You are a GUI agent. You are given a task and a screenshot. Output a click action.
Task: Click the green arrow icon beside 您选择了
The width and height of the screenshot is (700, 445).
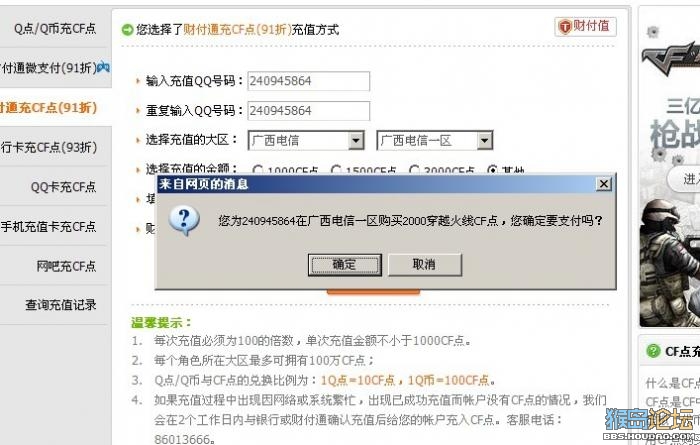127,30
